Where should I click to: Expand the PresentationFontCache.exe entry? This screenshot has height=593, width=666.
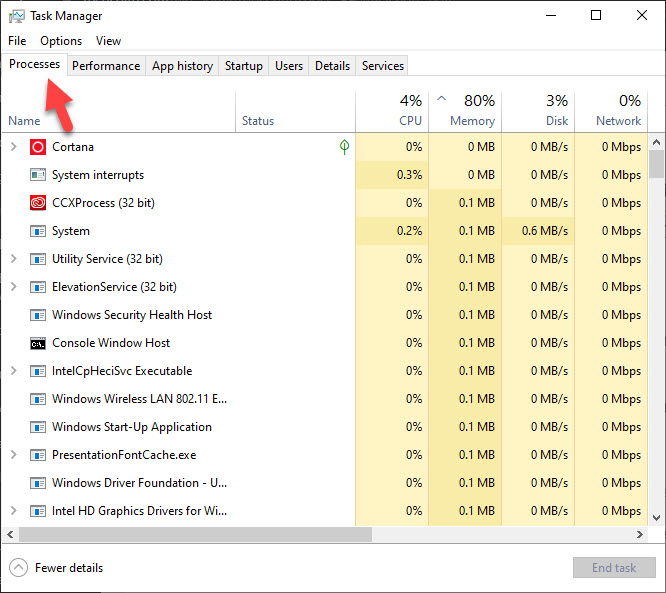[x=13, y=455]
